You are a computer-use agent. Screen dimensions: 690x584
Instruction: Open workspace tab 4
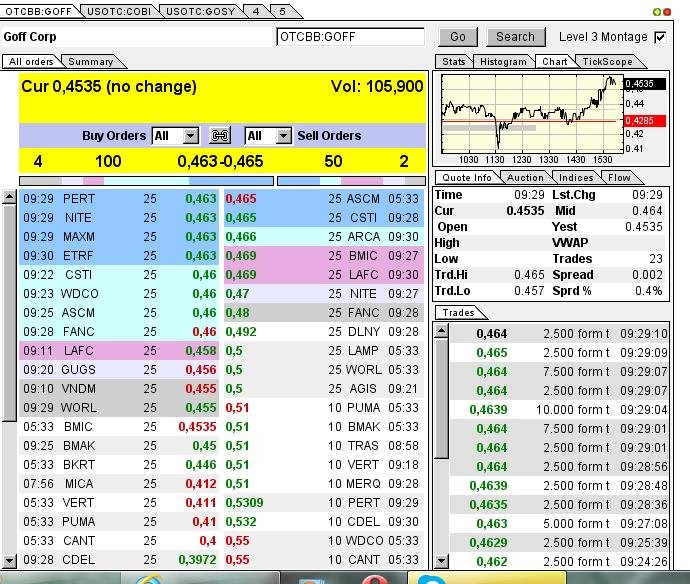point(256,11)
